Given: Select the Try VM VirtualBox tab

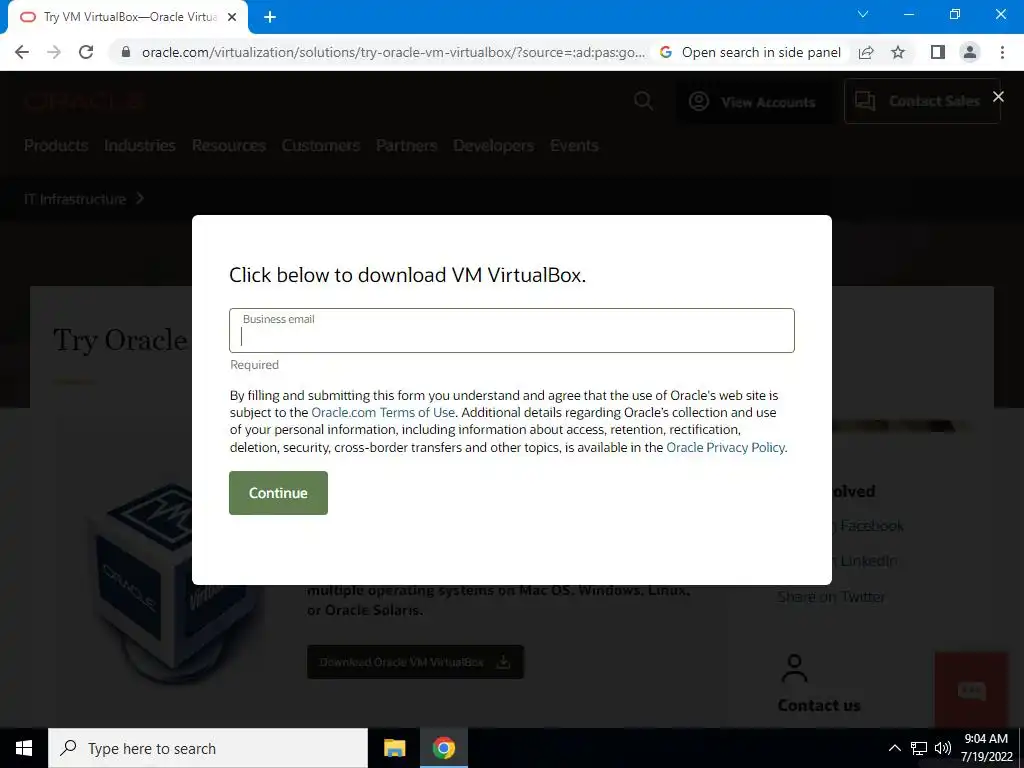Looking at the screenshot, I should click(124, 18).
